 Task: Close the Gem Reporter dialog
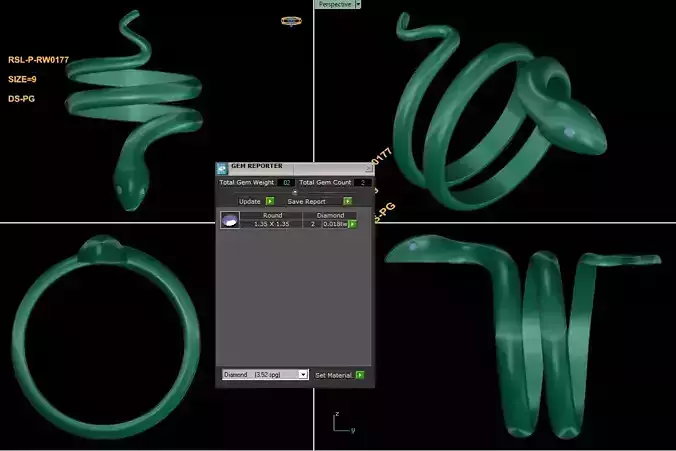pos(368,169)
